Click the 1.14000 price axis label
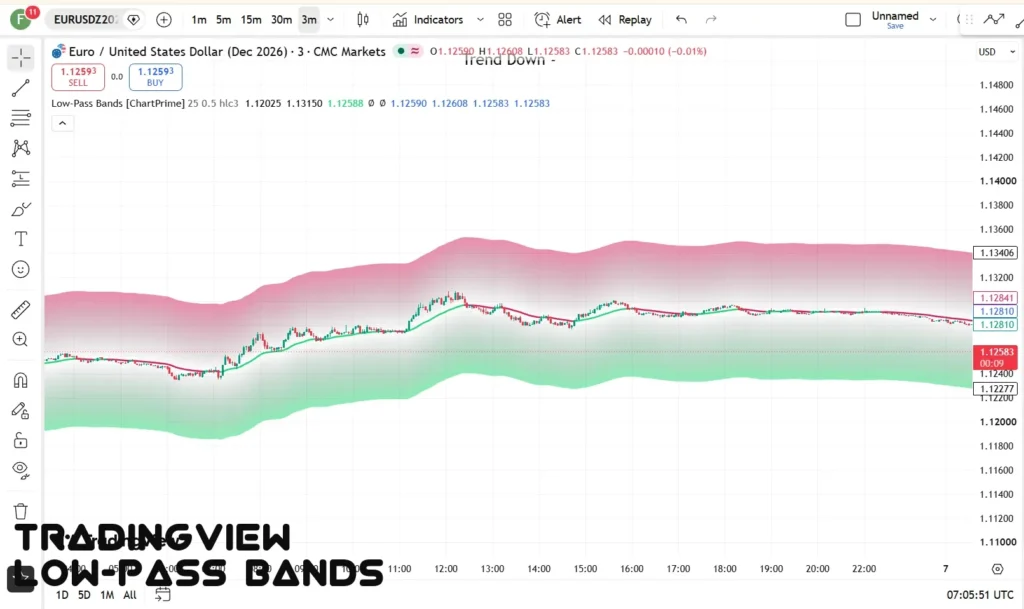1024x609 pixels. pyautogui.click(x=998, y=181)
